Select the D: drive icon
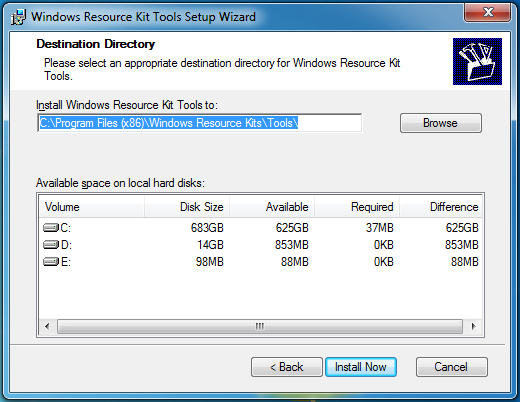The height and width of the screenshot is (402, 520). click(51, 245)
